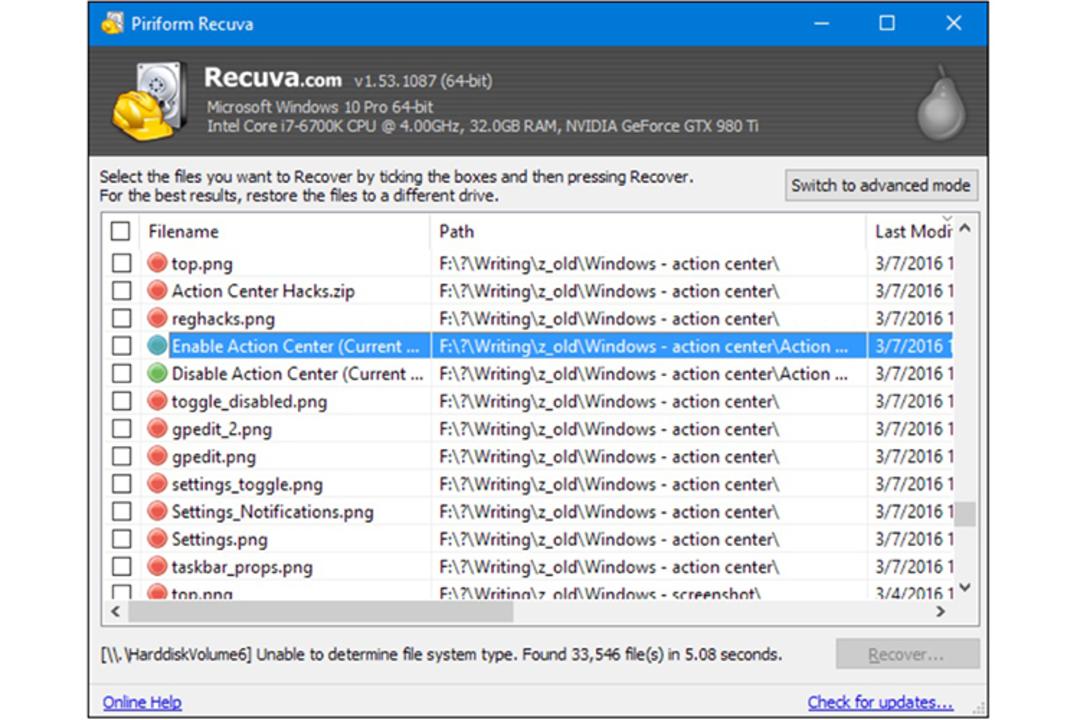
Task: Click horizontal scrollbar right arrow
Action: tap(940, 611)
